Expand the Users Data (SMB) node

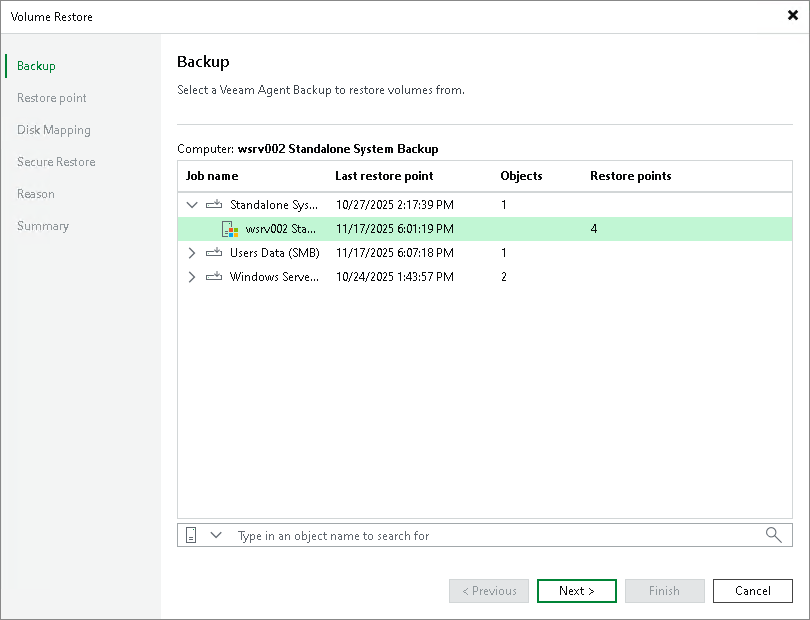coord(191,252)
